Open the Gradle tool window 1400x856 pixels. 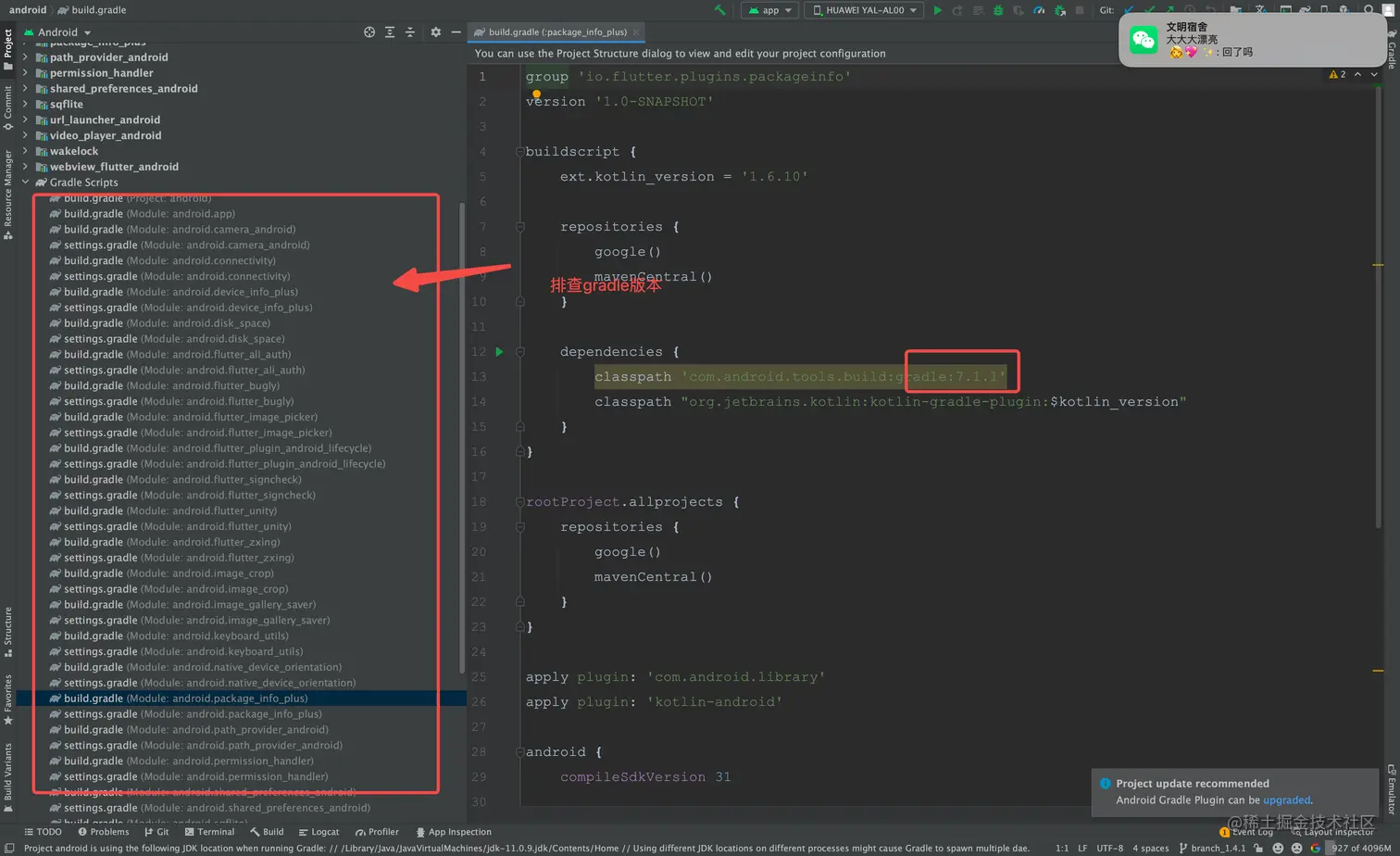1391,51
